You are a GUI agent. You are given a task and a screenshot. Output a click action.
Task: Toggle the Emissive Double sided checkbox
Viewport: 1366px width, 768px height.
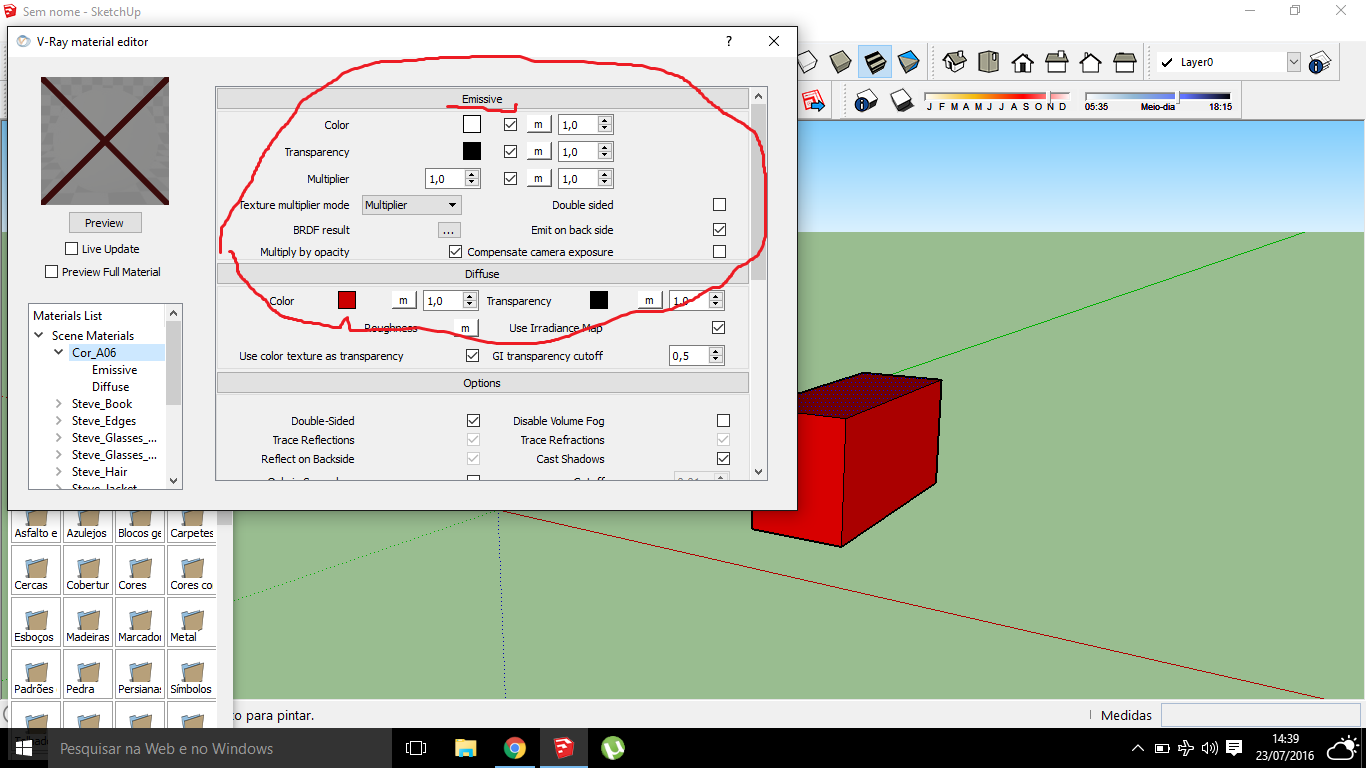719,205
